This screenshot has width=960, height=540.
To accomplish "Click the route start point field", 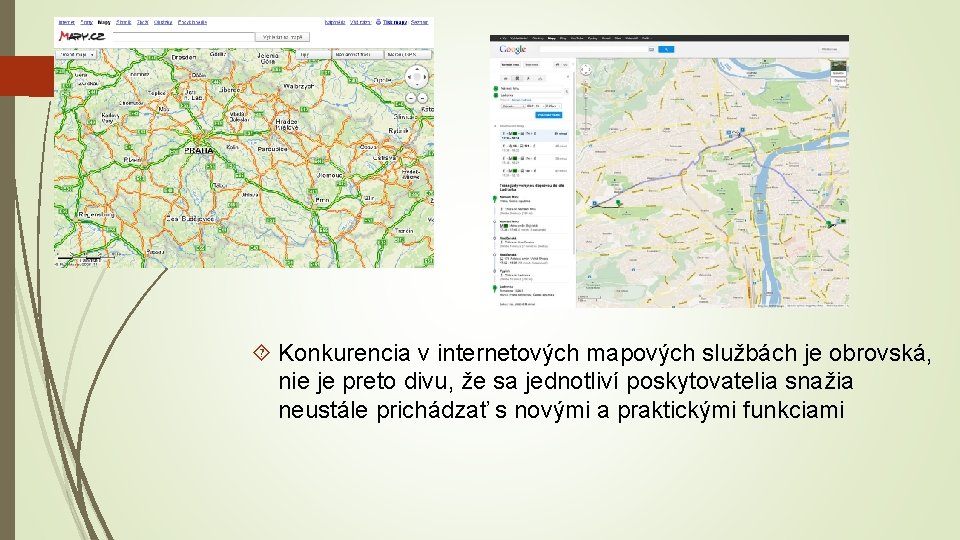I will (531, 89).
